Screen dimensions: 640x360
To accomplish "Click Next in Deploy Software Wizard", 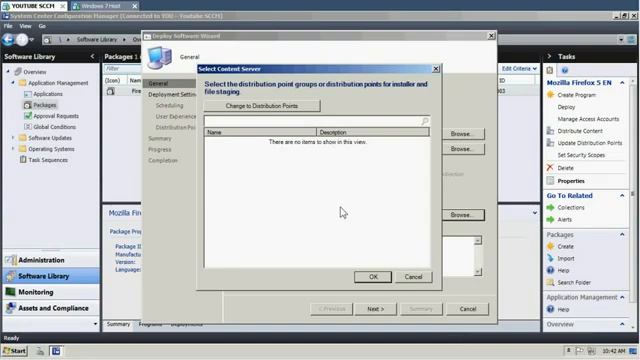I will [376, 309].
